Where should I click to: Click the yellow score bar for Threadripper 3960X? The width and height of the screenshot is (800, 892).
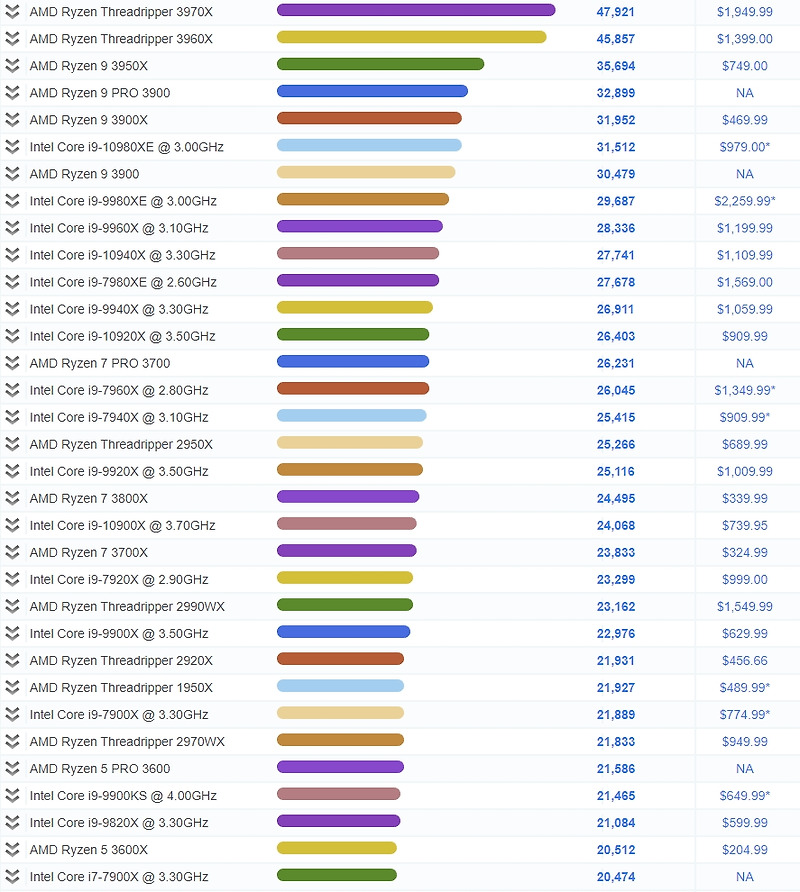[x=410, y=38]
